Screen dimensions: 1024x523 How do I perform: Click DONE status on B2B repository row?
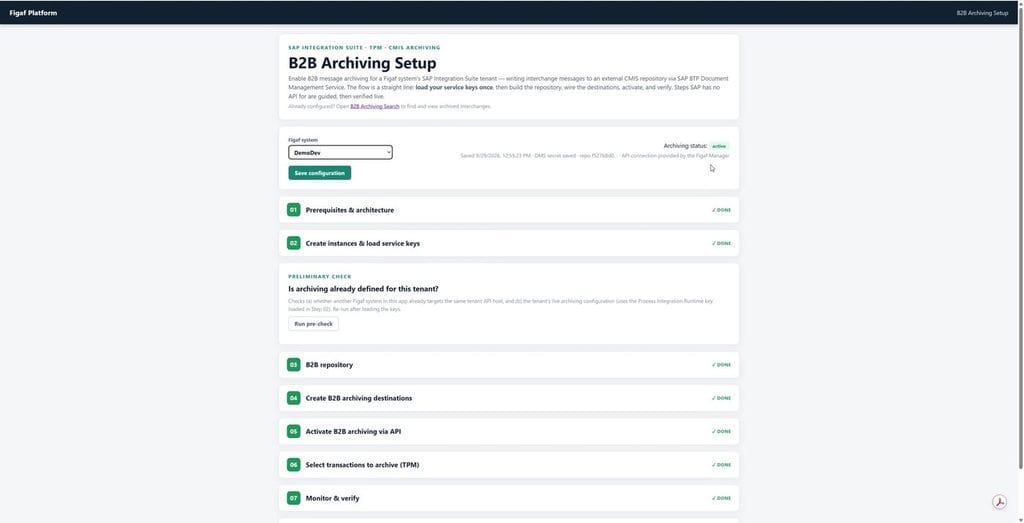(722, 365)
